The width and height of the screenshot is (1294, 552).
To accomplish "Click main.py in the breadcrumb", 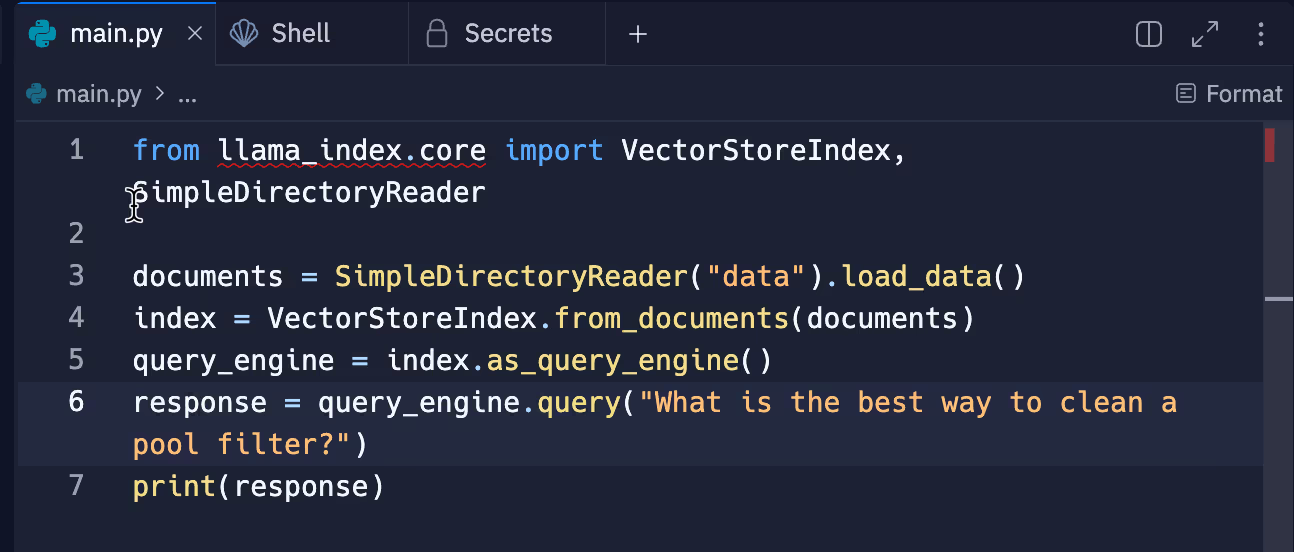I will (99, 95).
